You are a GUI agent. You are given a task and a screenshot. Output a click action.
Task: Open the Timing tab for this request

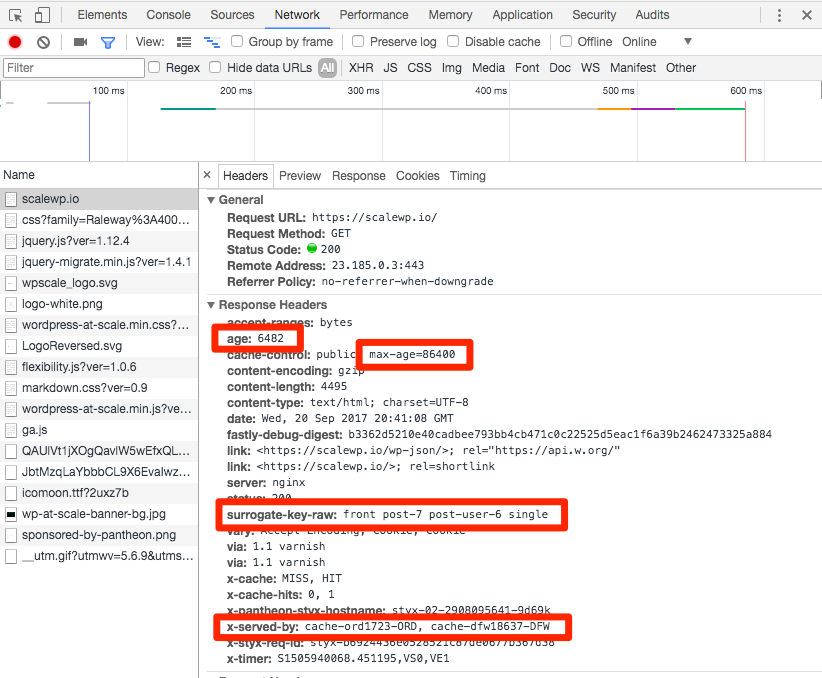pyautogui.click(x=467, y=175)
